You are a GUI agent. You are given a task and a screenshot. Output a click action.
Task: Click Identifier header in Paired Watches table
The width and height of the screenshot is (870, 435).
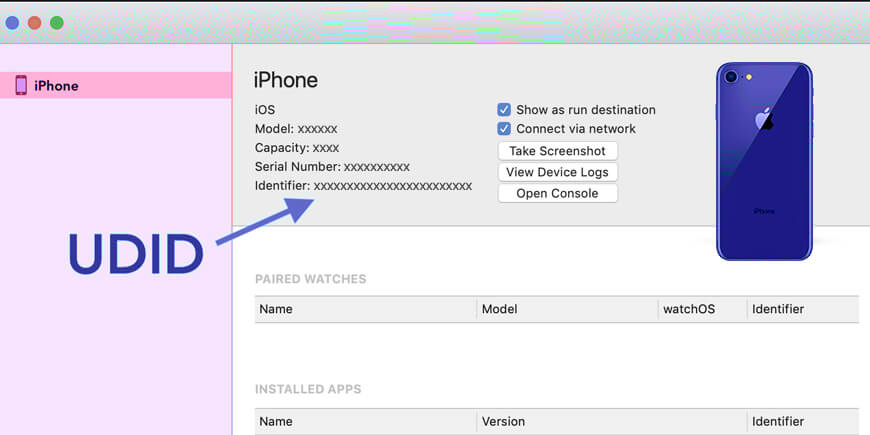(778, 309)
